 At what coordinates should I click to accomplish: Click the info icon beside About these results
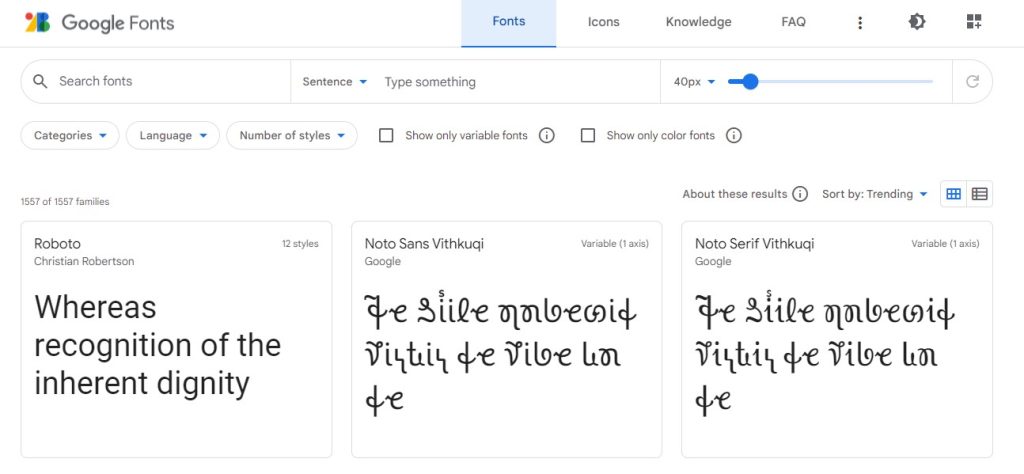pos(800,194)
